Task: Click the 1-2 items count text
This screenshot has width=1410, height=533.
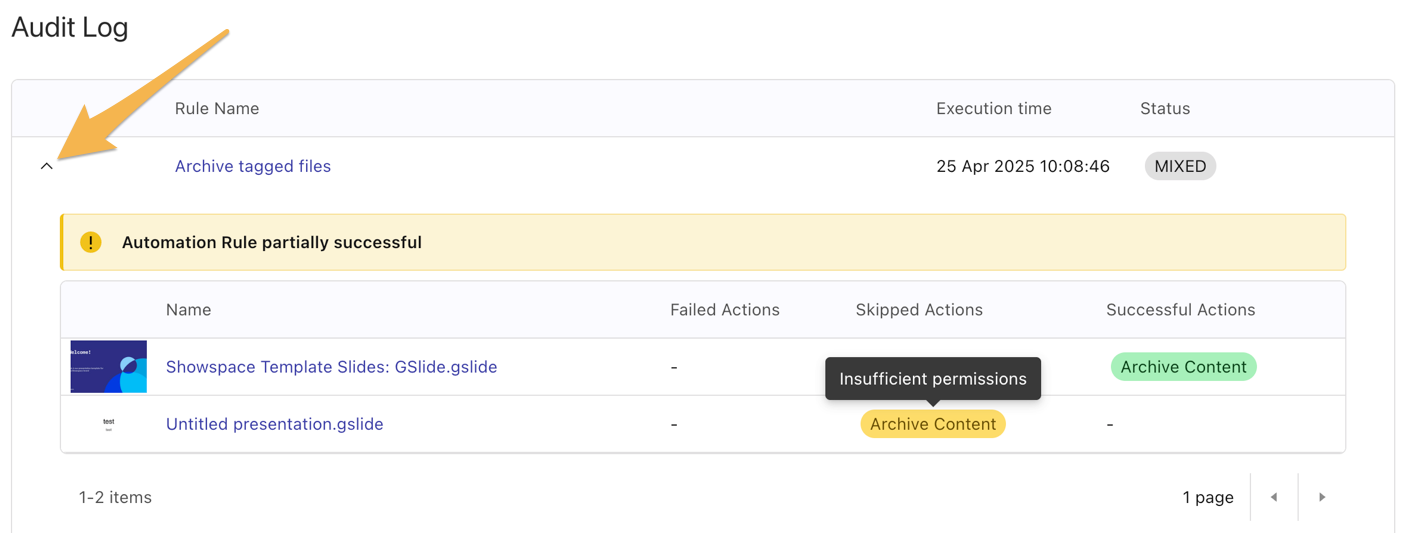Action: [115, 497]
